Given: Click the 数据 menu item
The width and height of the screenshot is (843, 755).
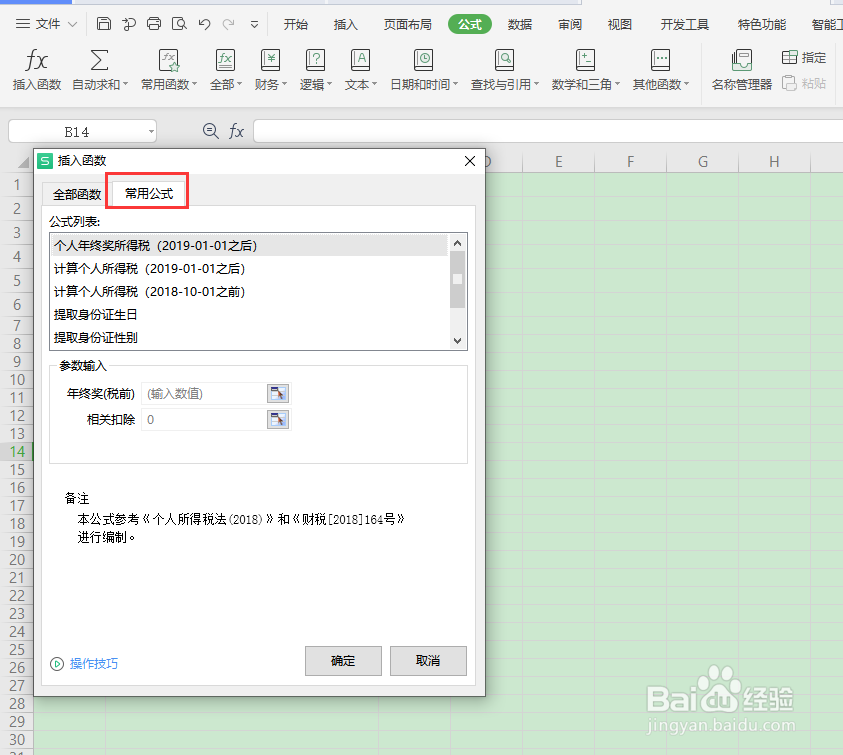Looking at the screenshot, I should (519, 24).
